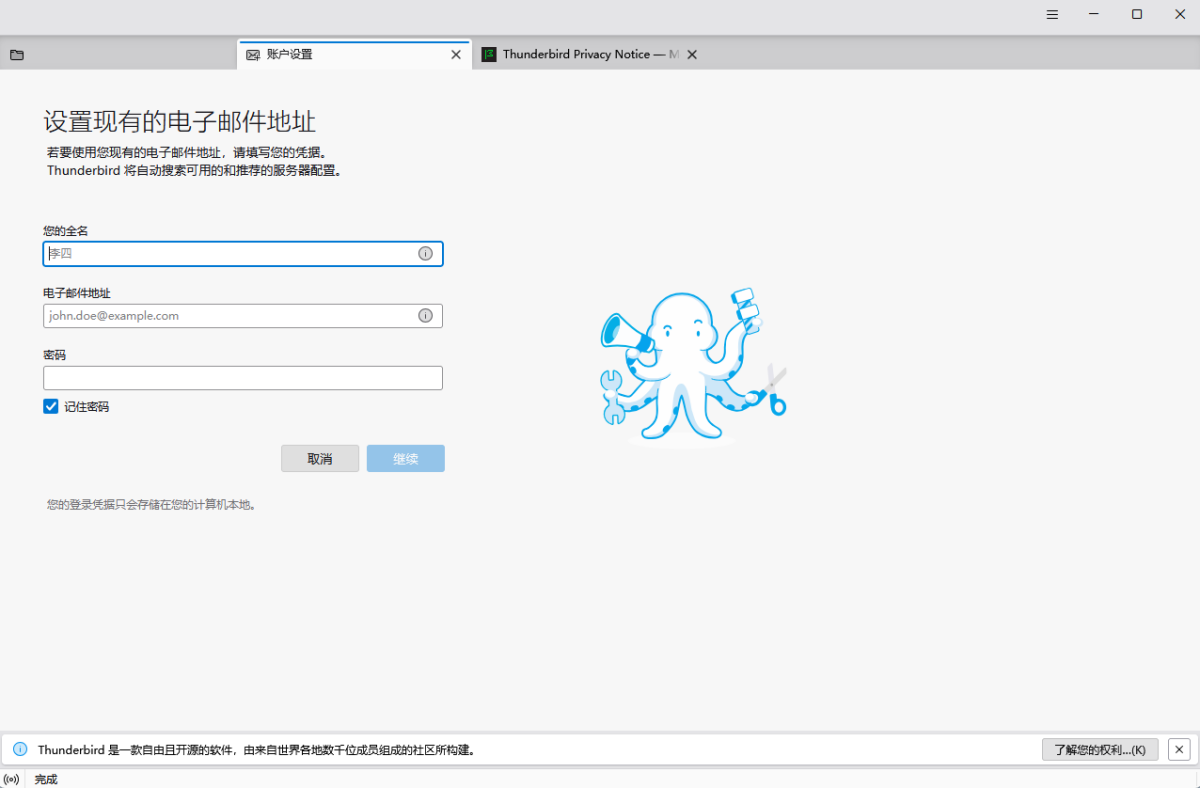Focus the 电子邮件地址 input field

point(230,316)
